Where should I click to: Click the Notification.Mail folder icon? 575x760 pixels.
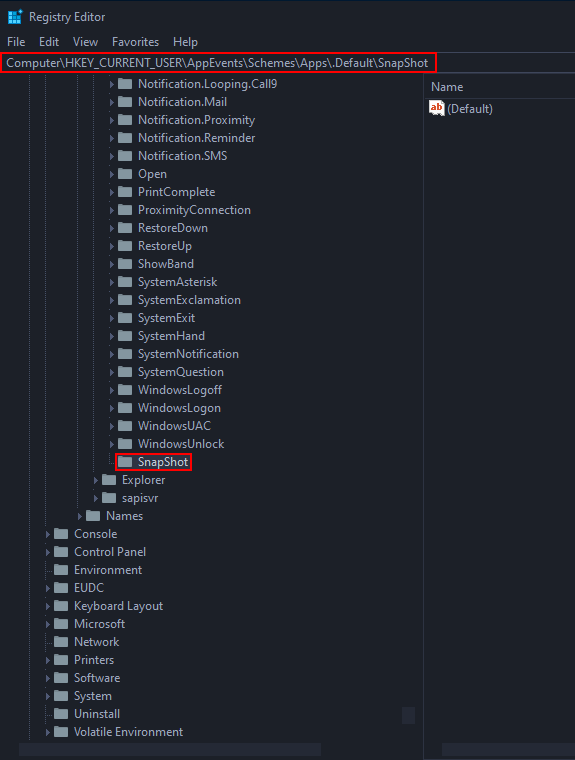tap(125, 102)
